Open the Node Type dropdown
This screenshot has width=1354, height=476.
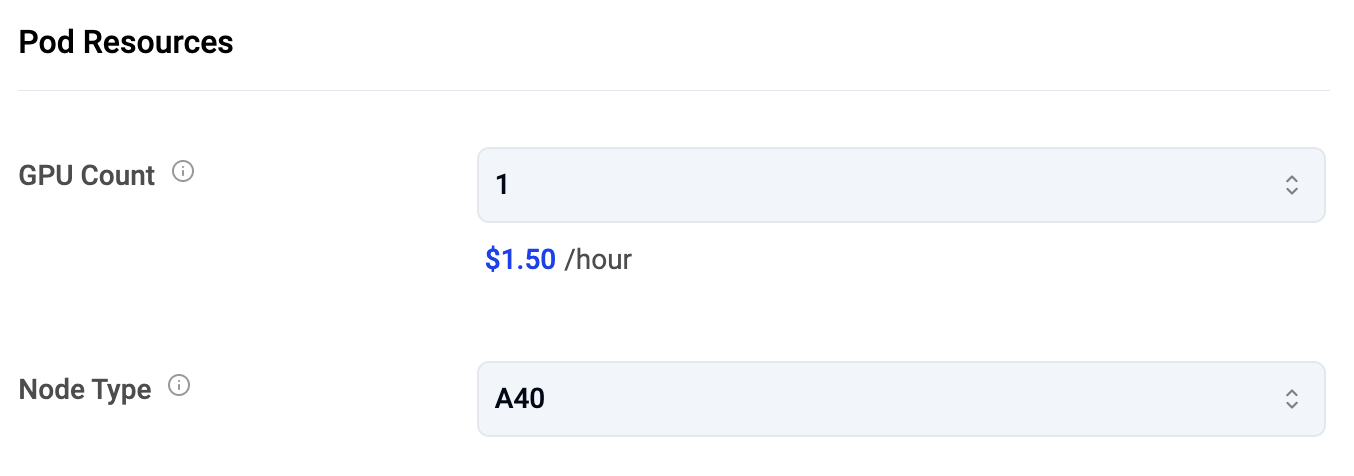(x=900, y=399)
